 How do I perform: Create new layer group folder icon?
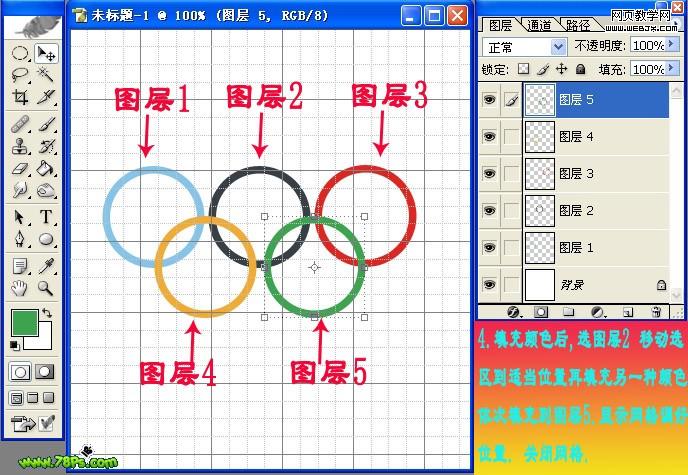tap(569, 312)
